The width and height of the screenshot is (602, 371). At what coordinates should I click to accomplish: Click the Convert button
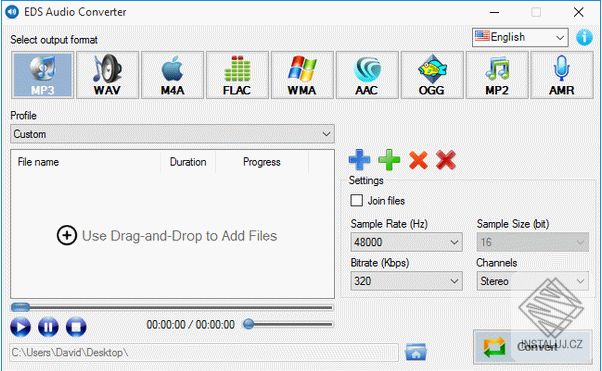[533, 347]
